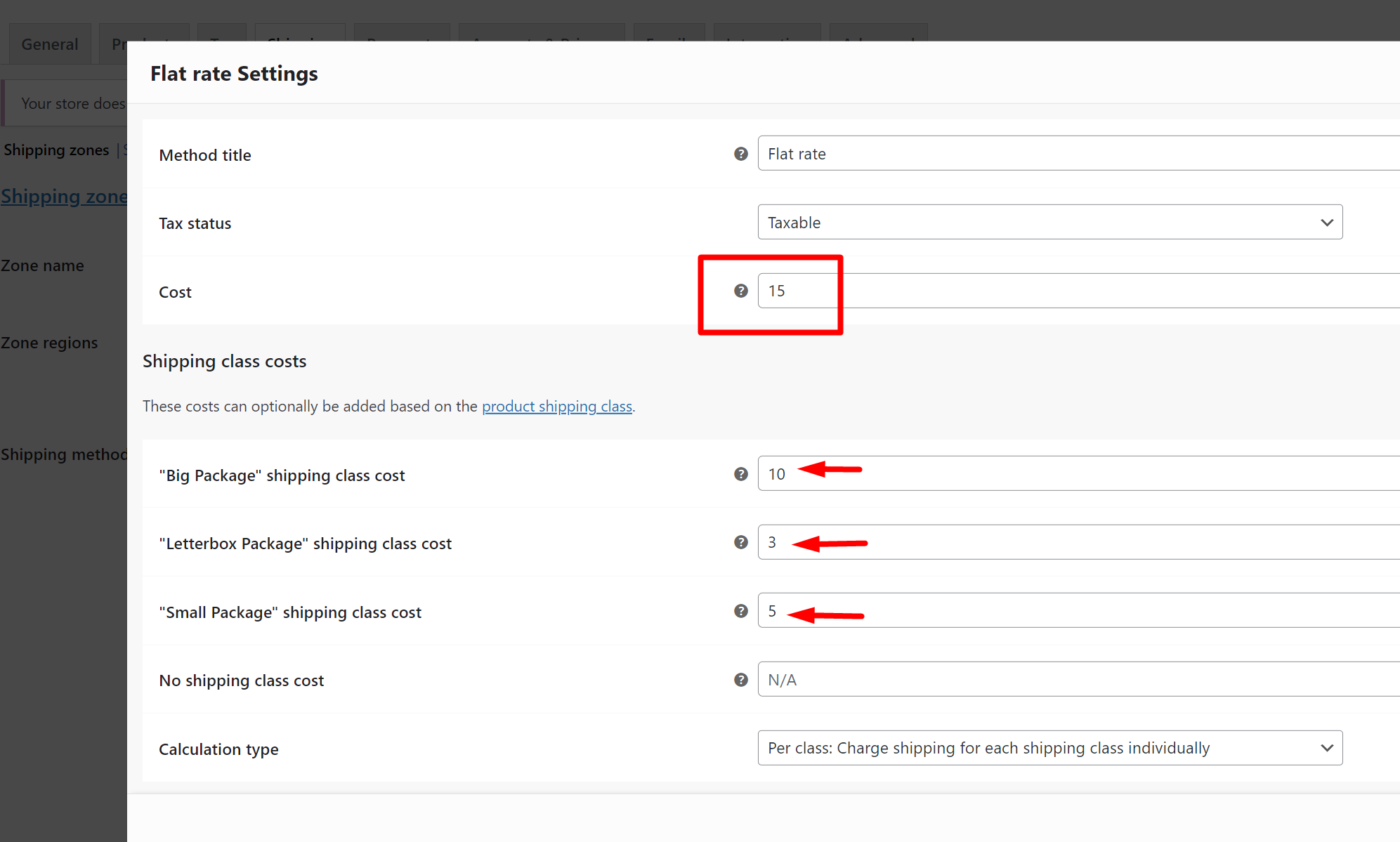Open the Calculation type dropdown
This screenshot has width=1400, height=842.
[x=1049, y=747]
